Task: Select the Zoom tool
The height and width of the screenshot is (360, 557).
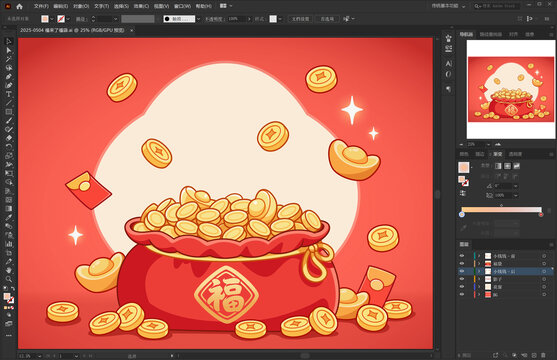Action: (9, 279)
